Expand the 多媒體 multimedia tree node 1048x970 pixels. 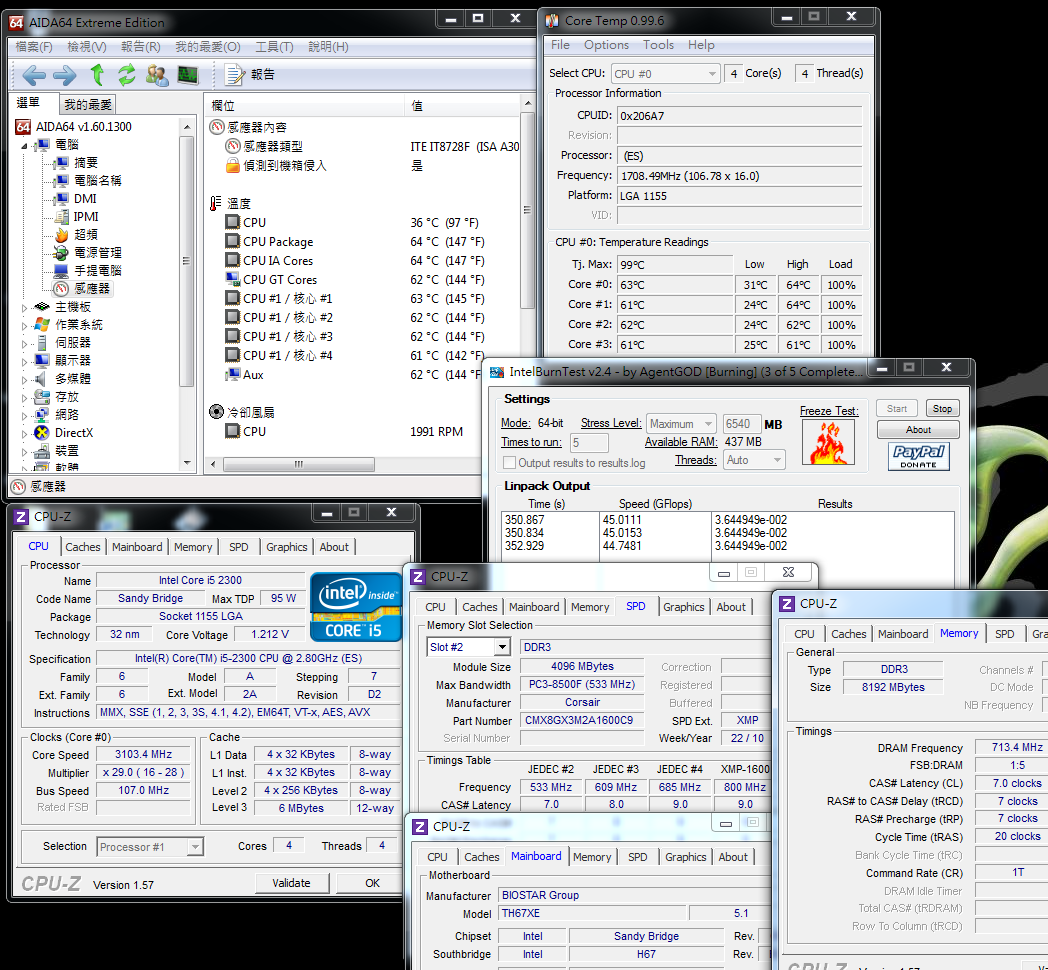[24, 380]
